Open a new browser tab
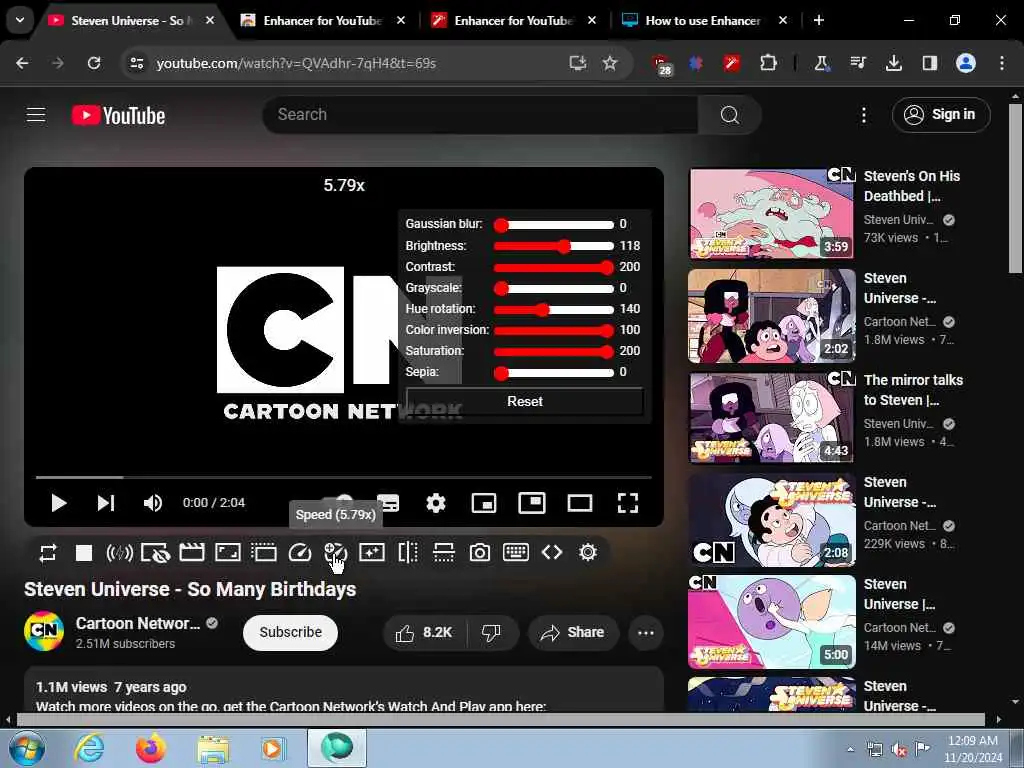This screenshot has width=1024, height=768. [x=818, y=21]
